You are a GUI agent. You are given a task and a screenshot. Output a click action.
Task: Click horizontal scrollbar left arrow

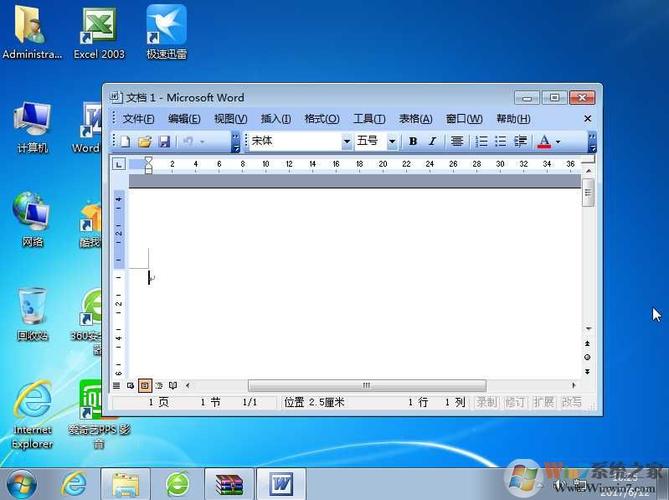(x=188, y=386)
